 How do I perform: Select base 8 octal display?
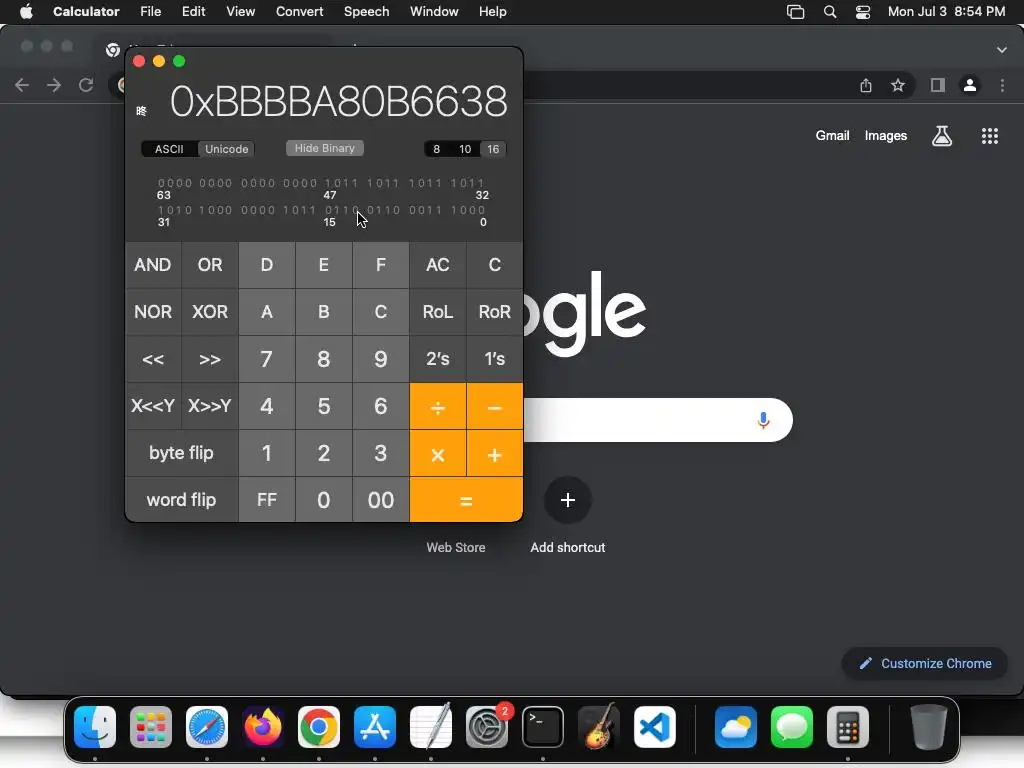[x=436, y=149]
